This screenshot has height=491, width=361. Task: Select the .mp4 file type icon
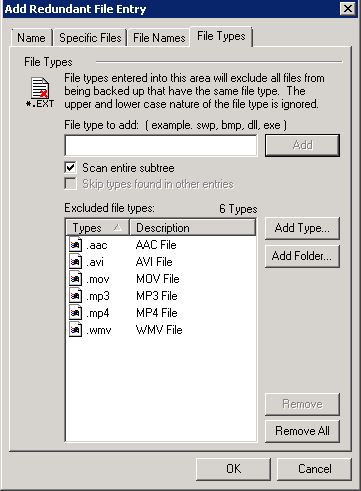click(75, 313)
